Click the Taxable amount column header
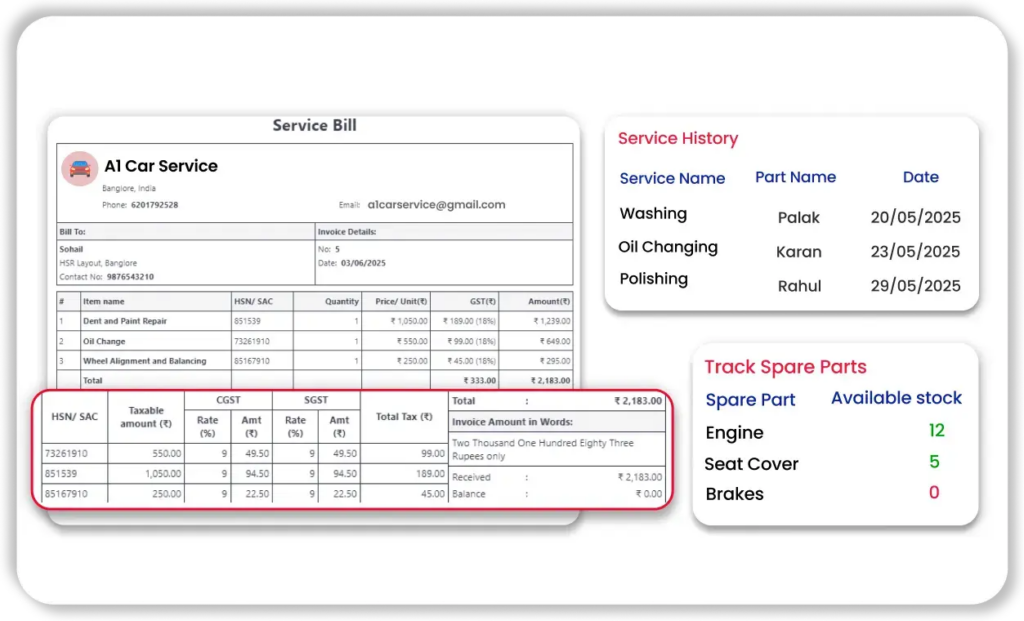The image size is (1024, 621). [146, 417]
